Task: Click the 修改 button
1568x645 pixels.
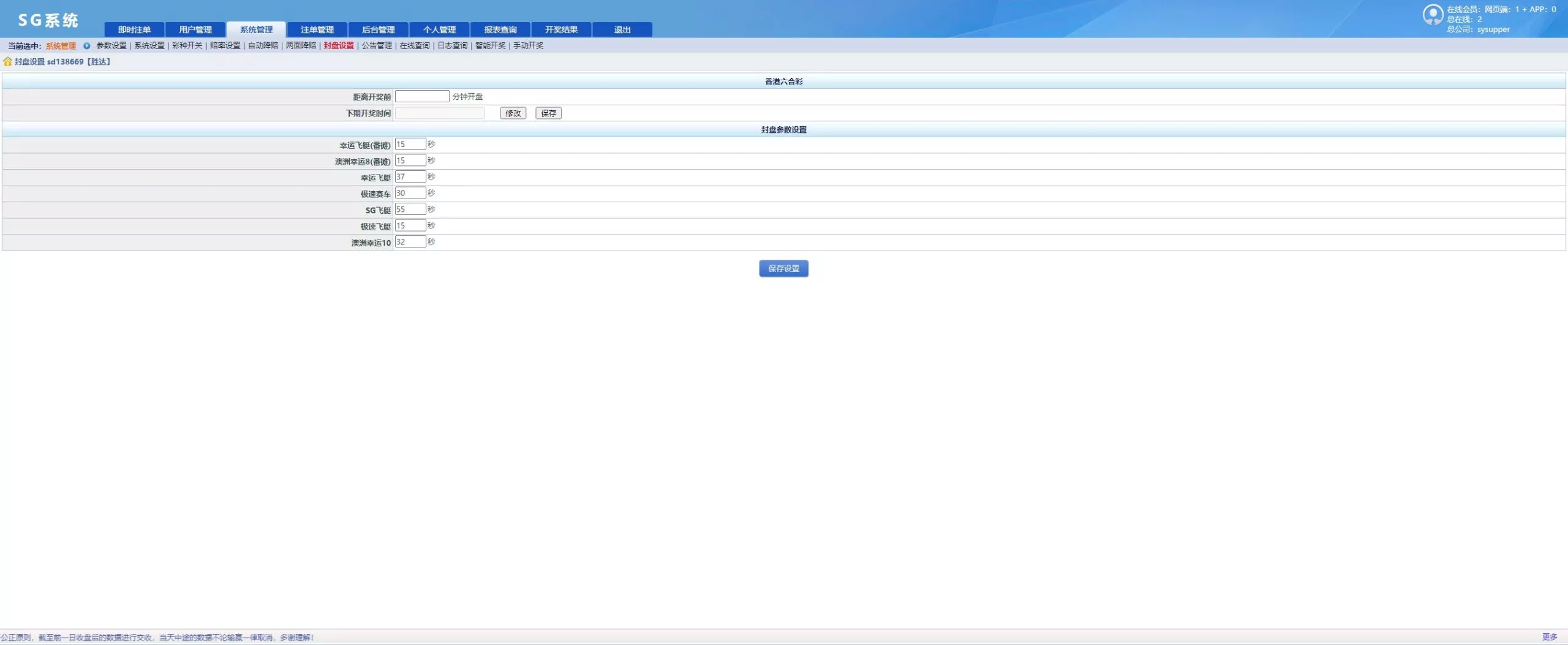Action: pyautogui.click(x=512, y=113)
